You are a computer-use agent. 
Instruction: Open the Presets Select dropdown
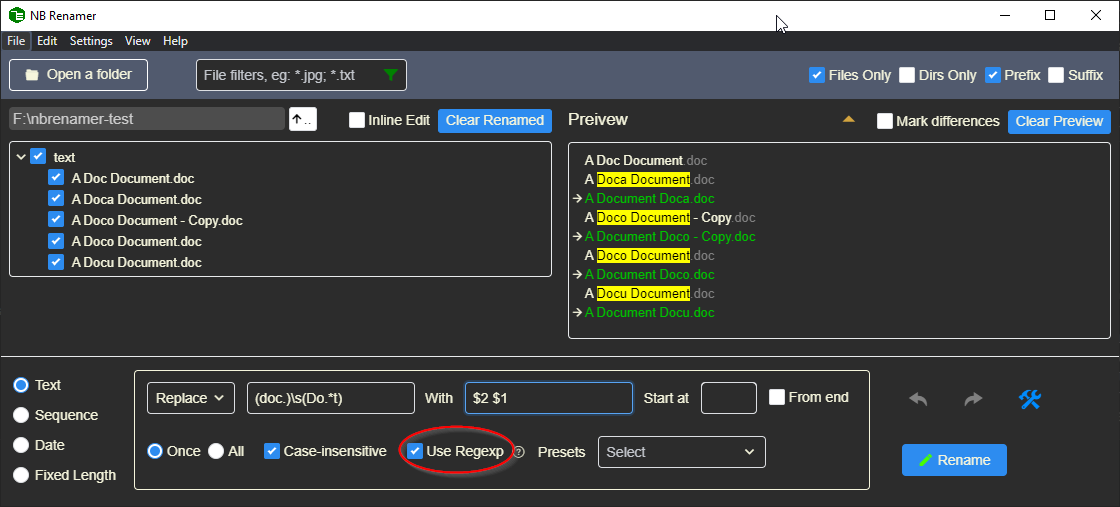(x=681, y=452)
